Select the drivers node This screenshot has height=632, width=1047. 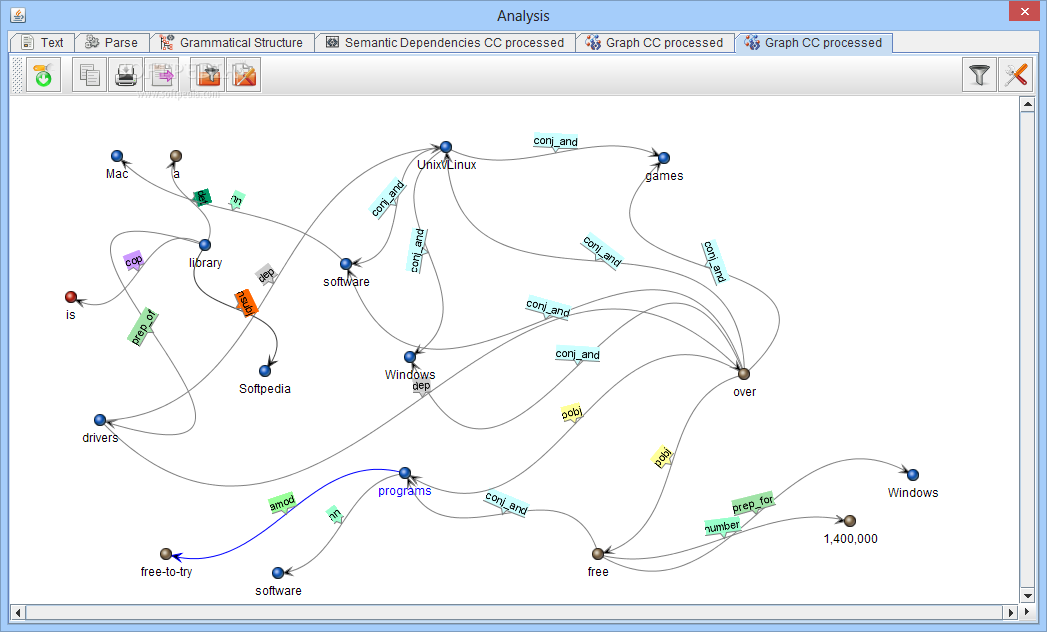coord(100,420)
